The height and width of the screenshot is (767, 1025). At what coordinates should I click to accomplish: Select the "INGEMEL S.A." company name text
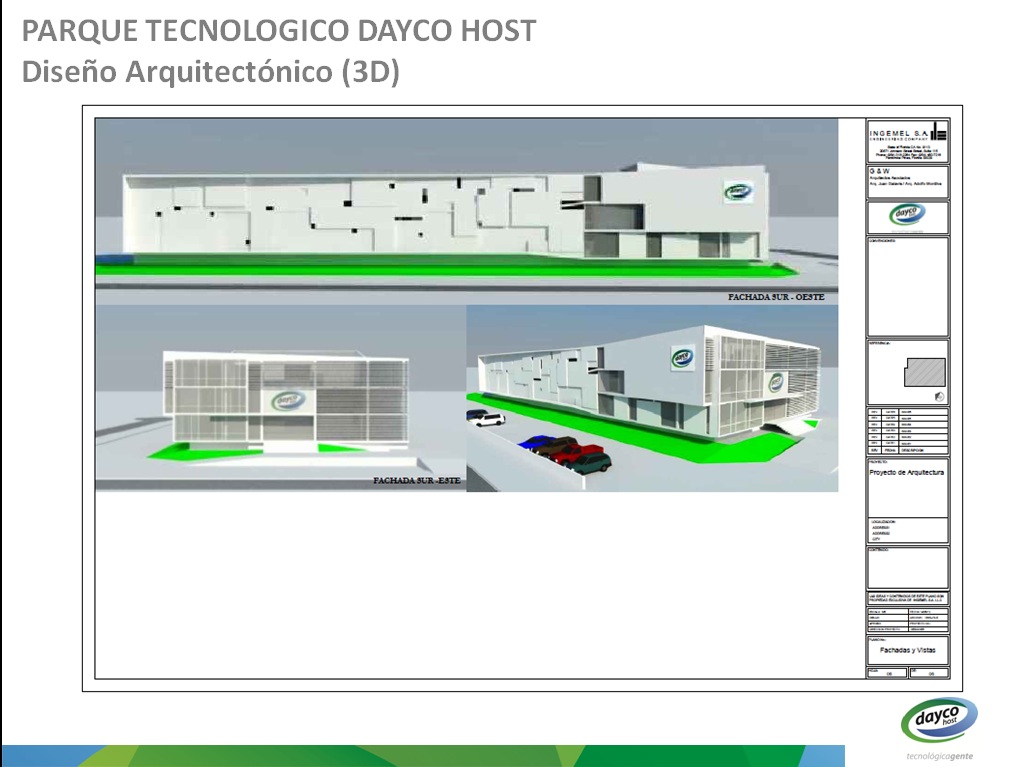(898, 133)
